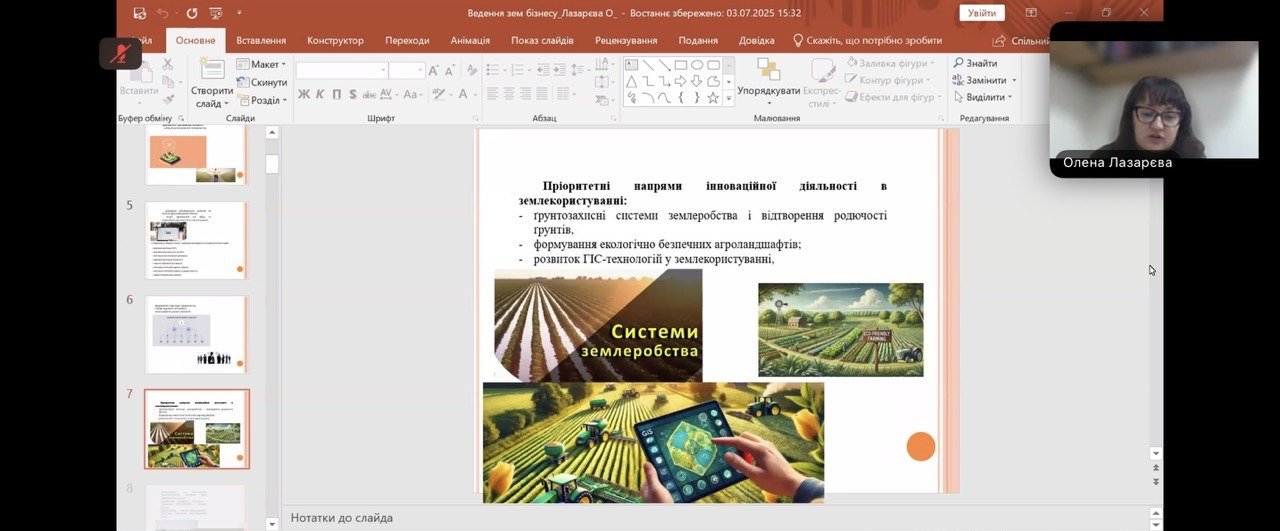Click the Save icon in the title bar
Viewport: 1280px width, 531px height.
click(x=139, y=13)
